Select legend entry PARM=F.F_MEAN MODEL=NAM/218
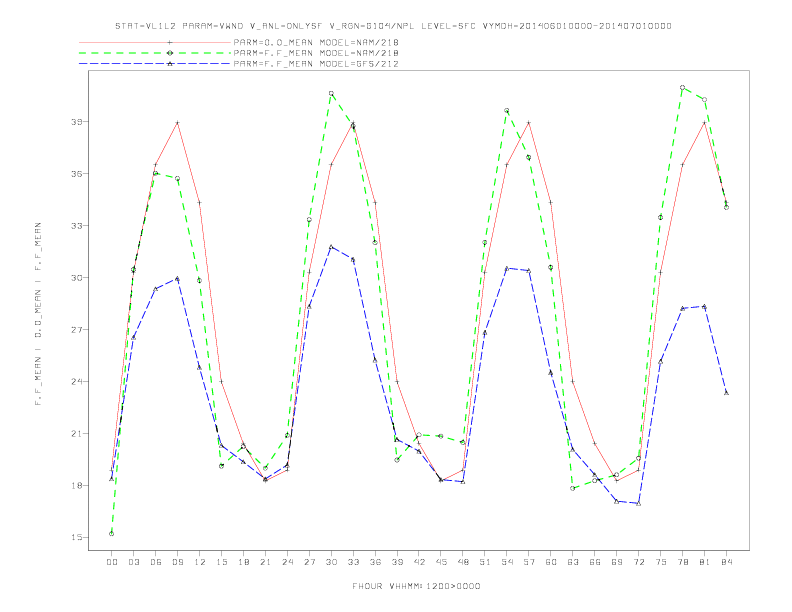Image resolution: width=792 pixels, height=612 pixels. click(x=316, y=53)
